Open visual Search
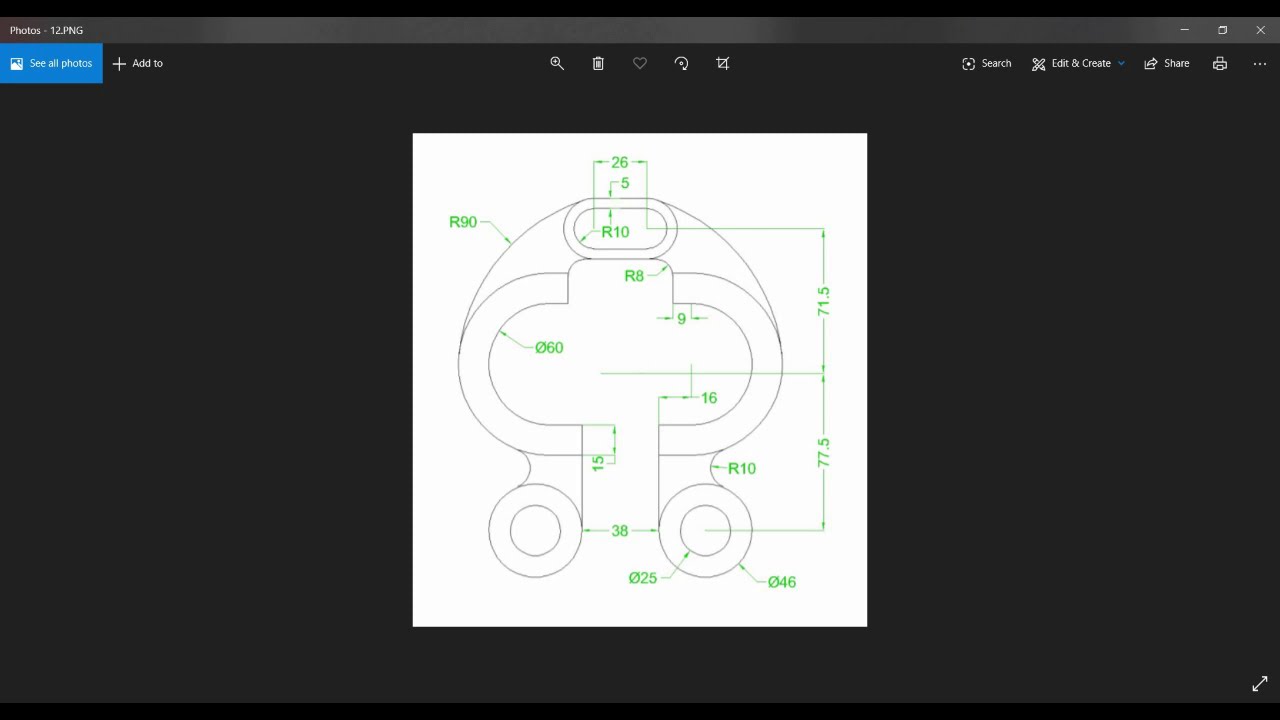Viewport: 1280px width, 720px height. pos(987,63)
